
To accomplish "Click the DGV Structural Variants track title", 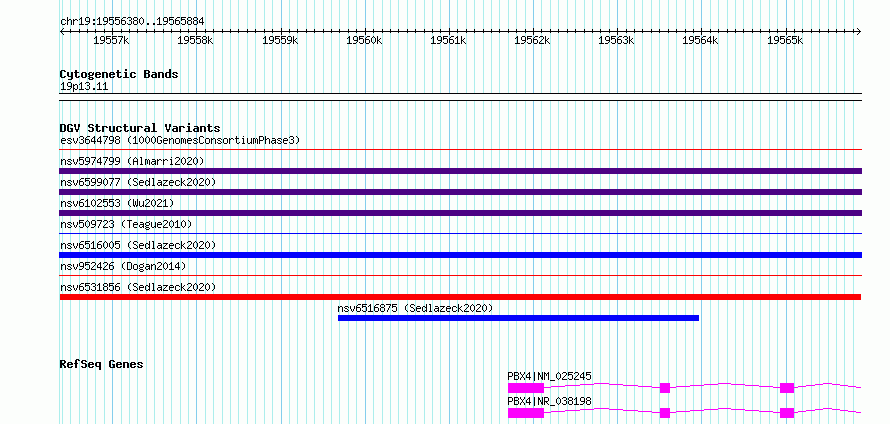I will tap(140, 128).
